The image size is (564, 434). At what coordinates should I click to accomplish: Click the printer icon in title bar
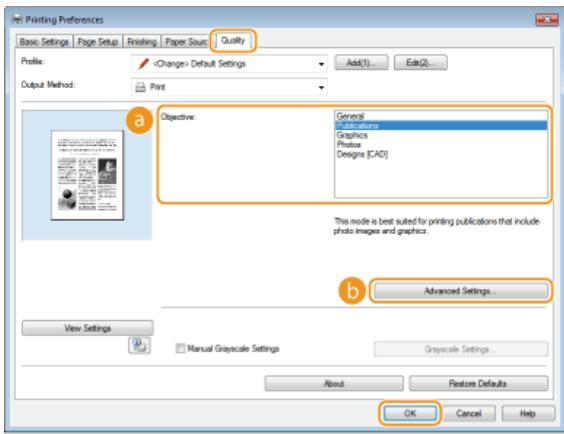click(17, 19)
